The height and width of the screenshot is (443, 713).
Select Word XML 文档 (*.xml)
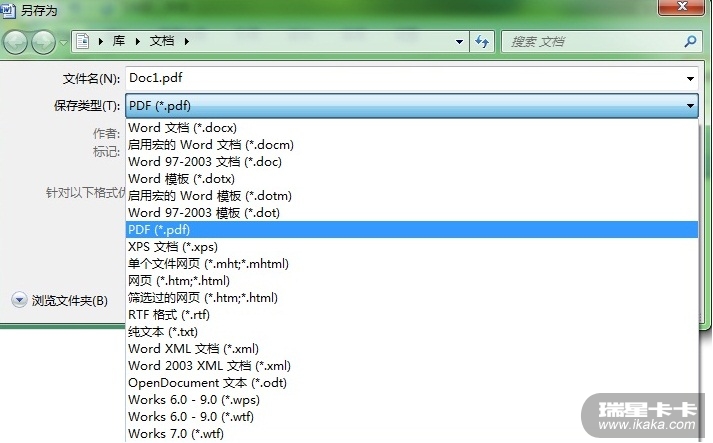pyautogui.click(x=412, y=348)
